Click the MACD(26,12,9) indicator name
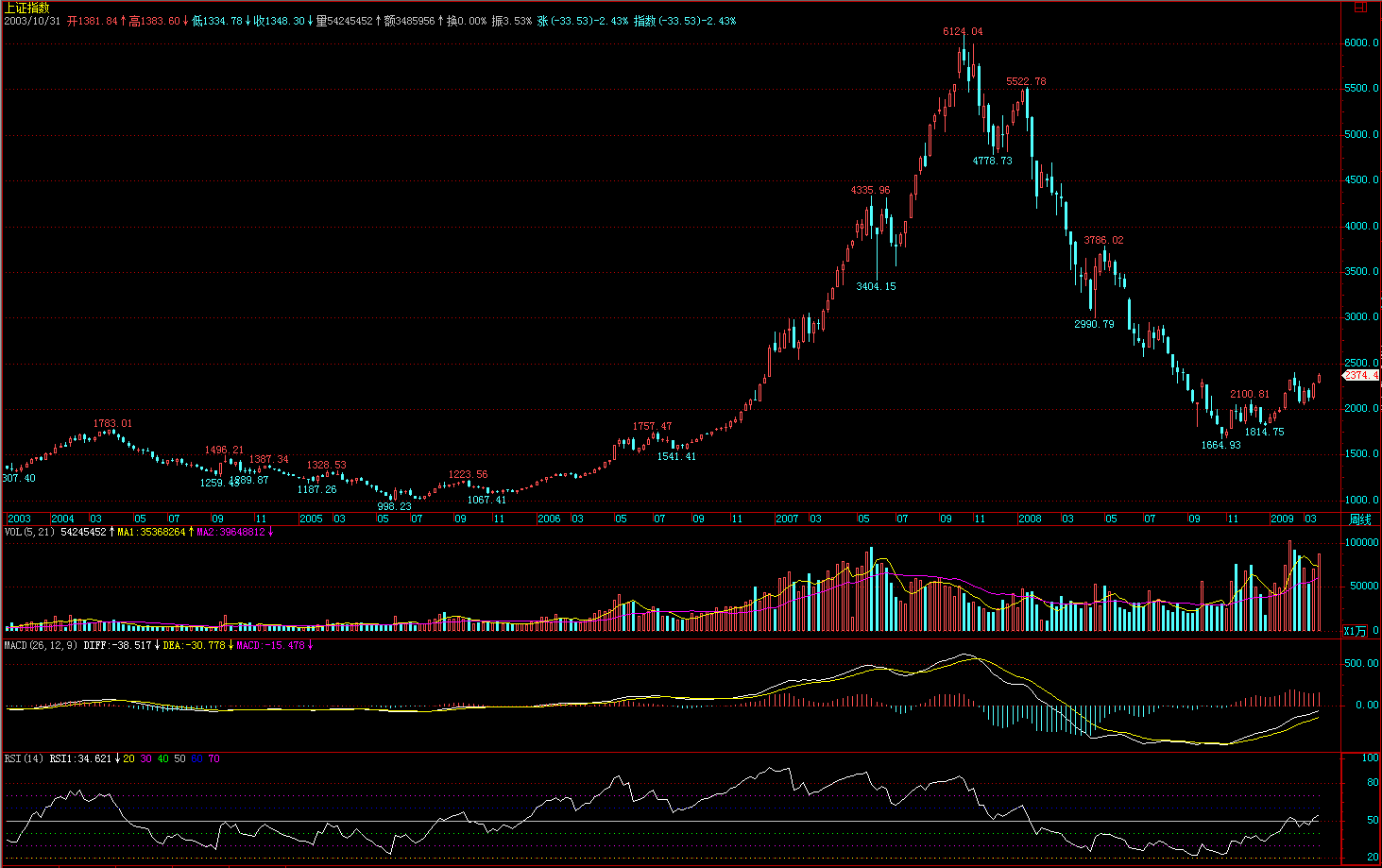 [x=42, y=646]
